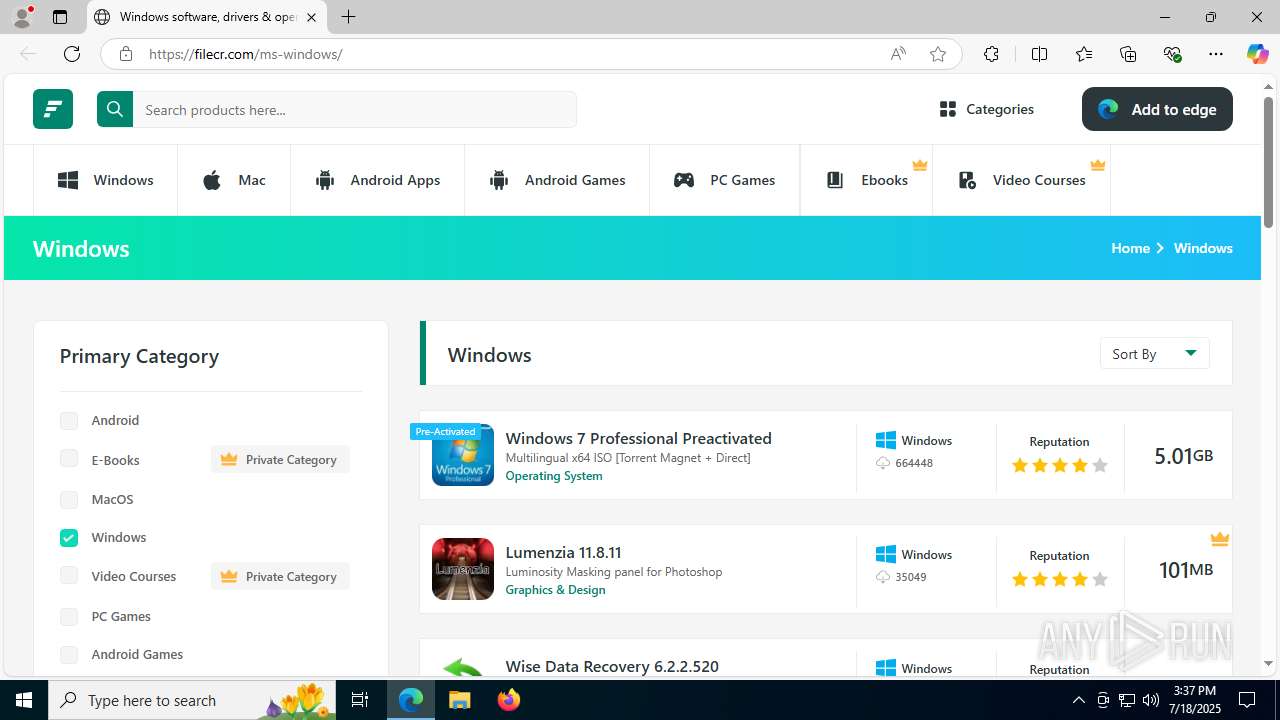The height and width of the screenshot is (720, 1280).
Task: Open Lumenzia 11.8.11 title link
Action: click(563, 552)
